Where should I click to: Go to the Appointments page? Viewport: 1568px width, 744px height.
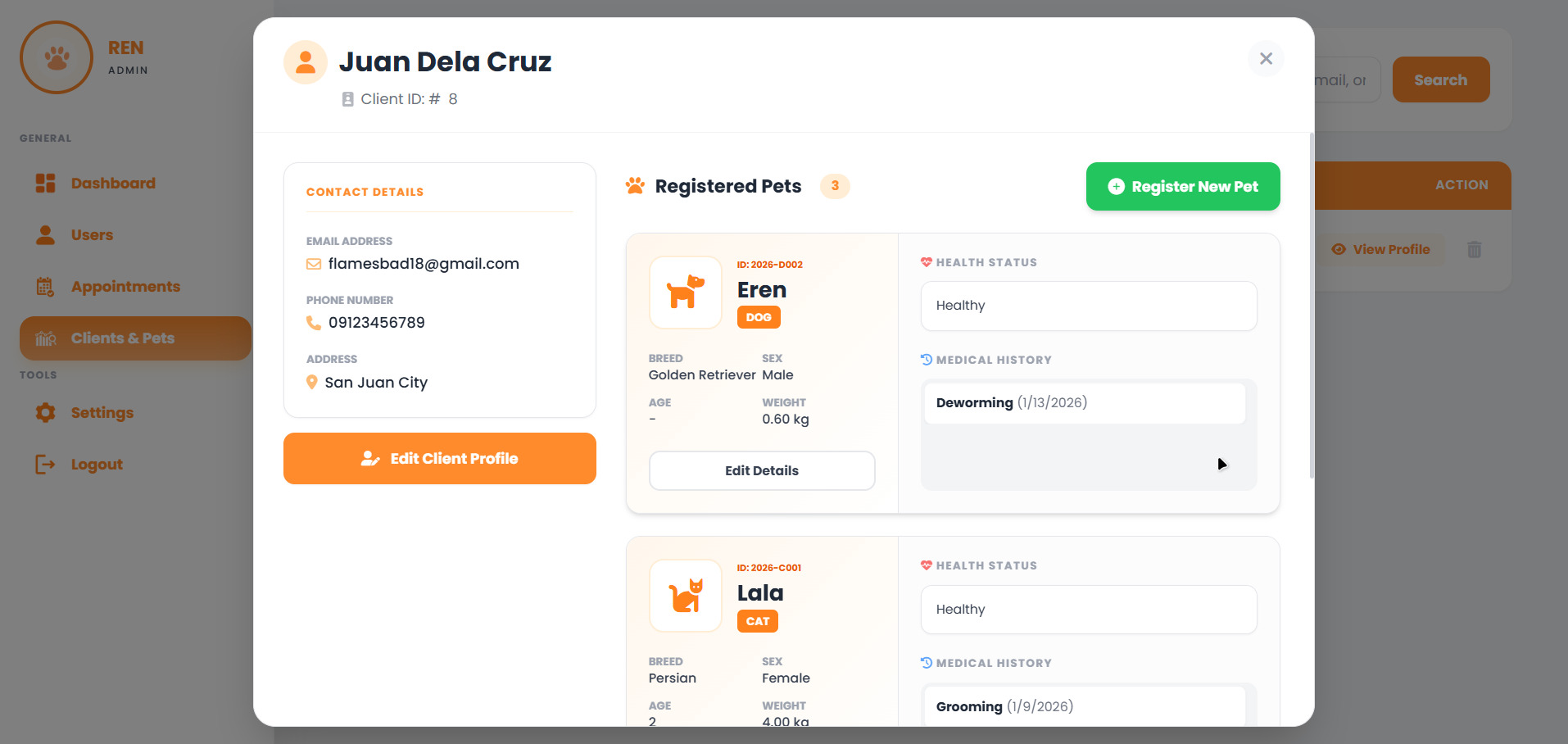click(x=125, y=287)
